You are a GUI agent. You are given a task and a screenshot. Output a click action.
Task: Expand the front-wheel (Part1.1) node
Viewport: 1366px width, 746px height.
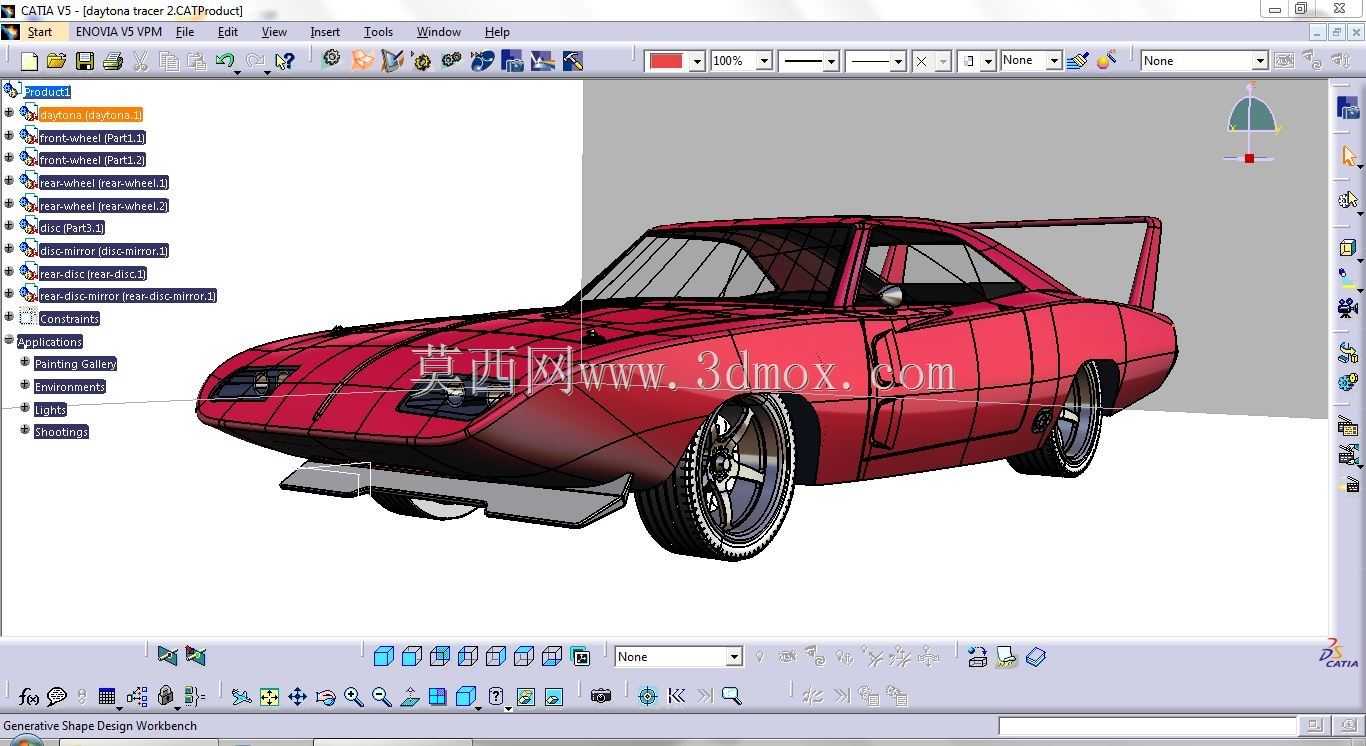(9, 136)
